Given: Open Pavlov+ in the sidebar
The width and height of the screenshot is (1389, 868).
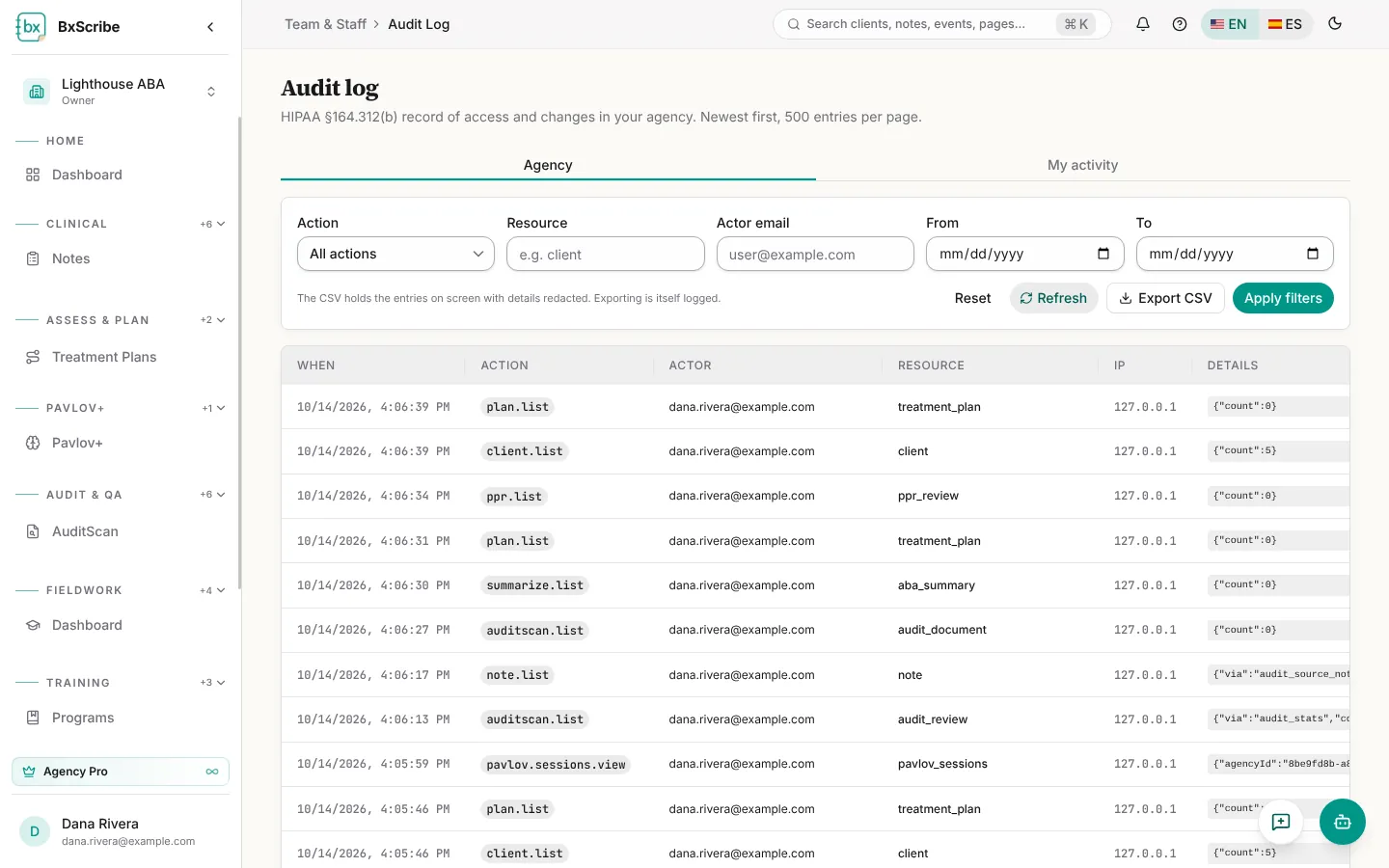Looking at the screenshot, I should click(x=121, y=443).
